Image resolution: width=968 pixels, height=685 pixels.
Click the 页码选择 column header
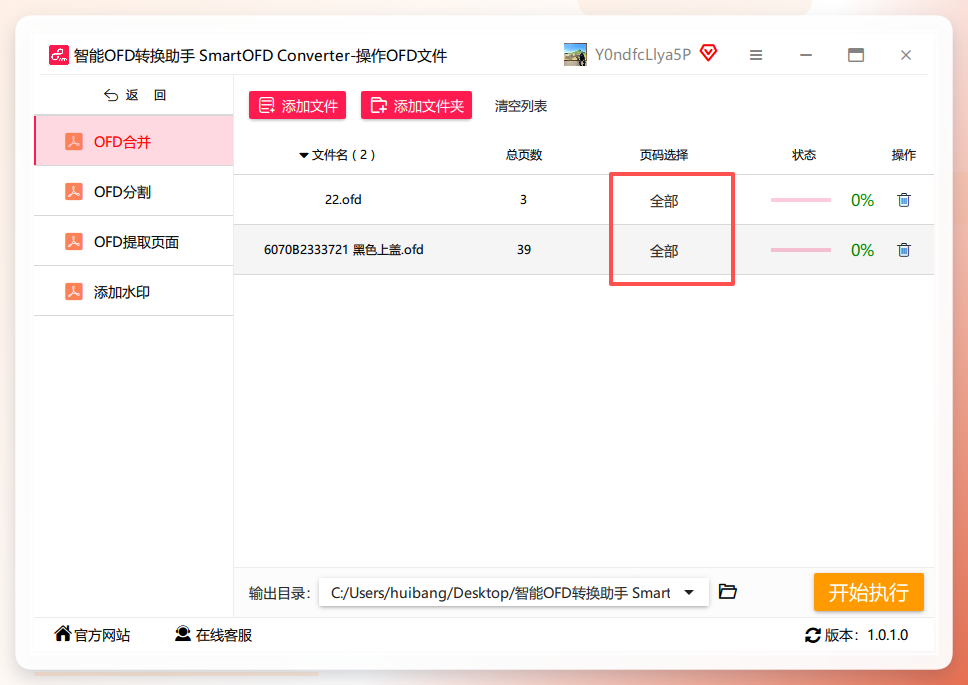click(664, 155)
